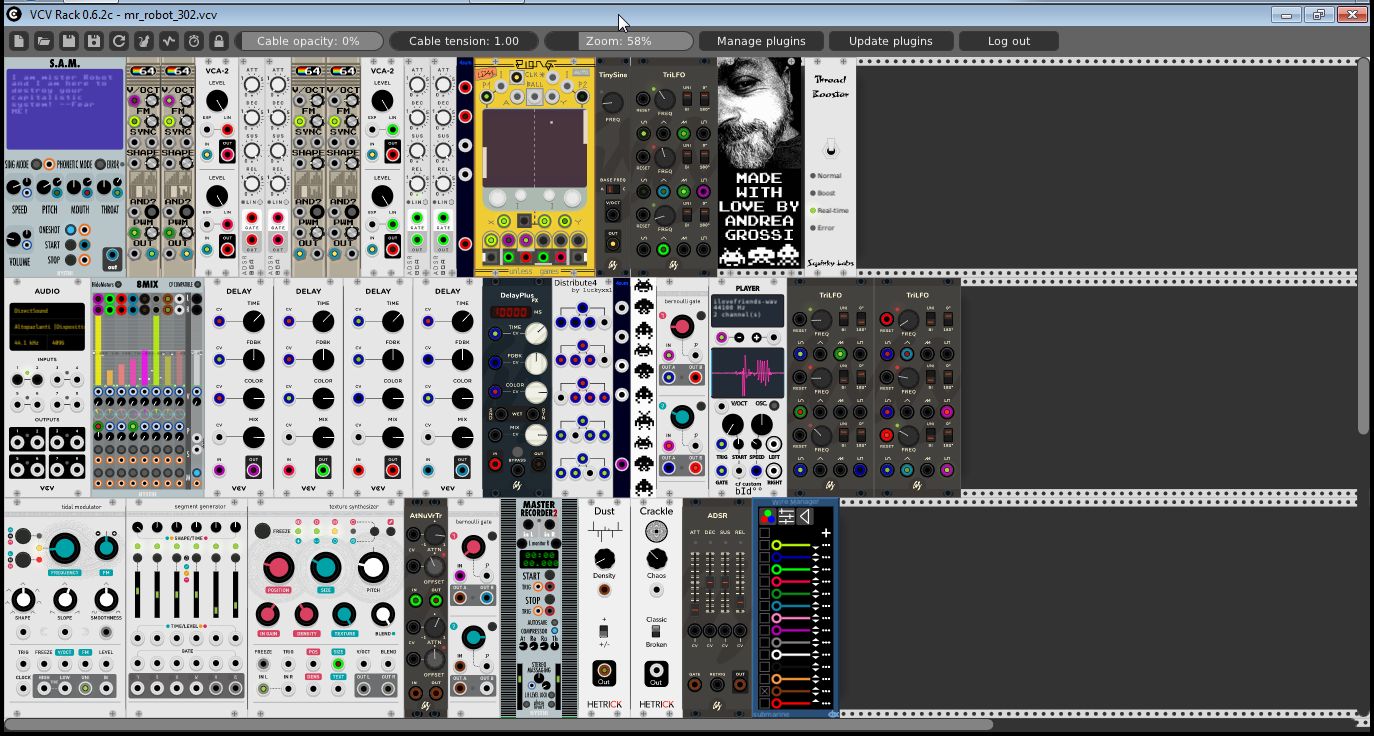Click the Save As toolbar icon
The width and height of the screenshot is (1374, 736).
(94, 41)
